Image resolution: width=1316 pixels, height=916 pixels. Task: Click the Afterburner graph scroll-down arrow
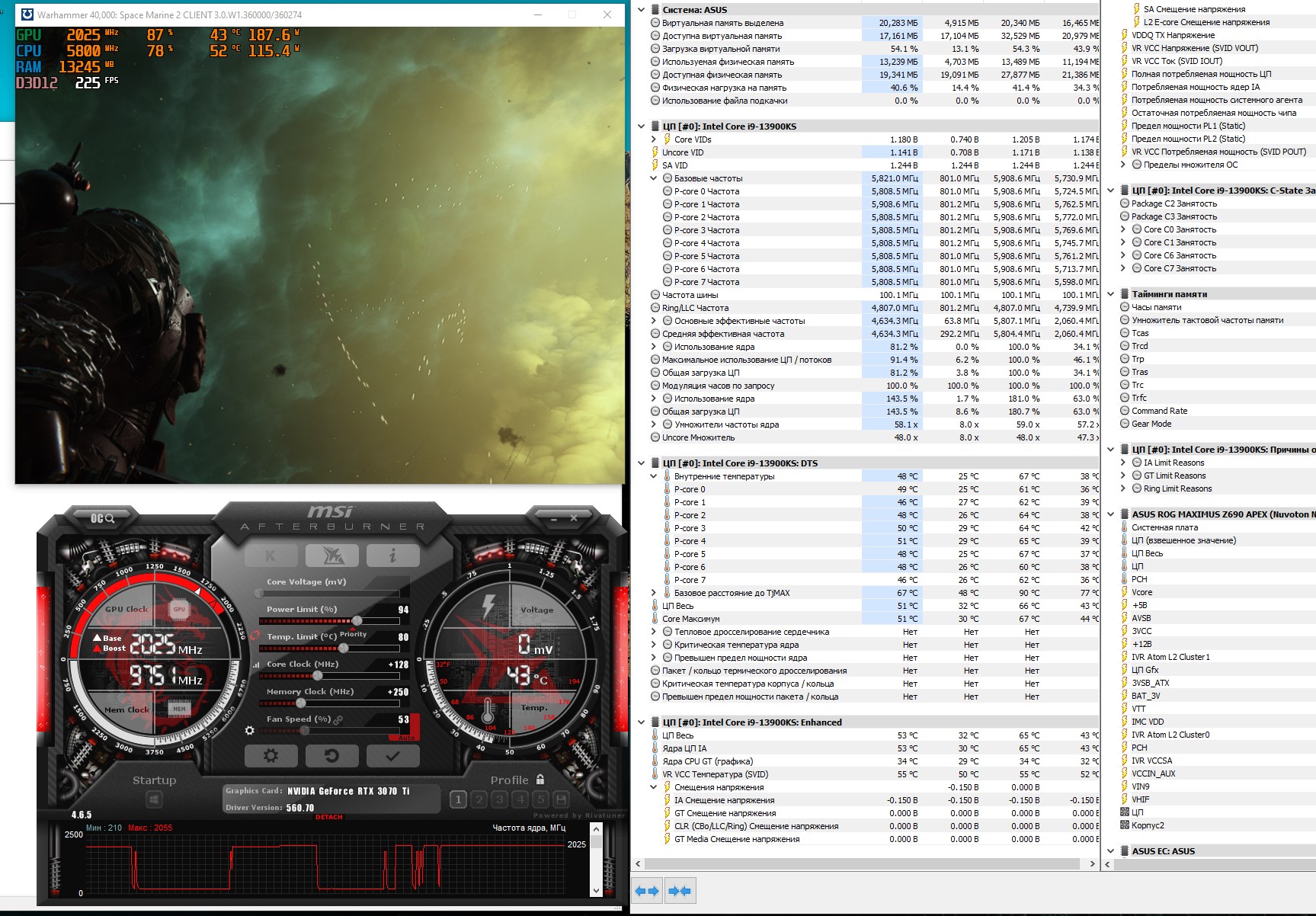(596, 890)
